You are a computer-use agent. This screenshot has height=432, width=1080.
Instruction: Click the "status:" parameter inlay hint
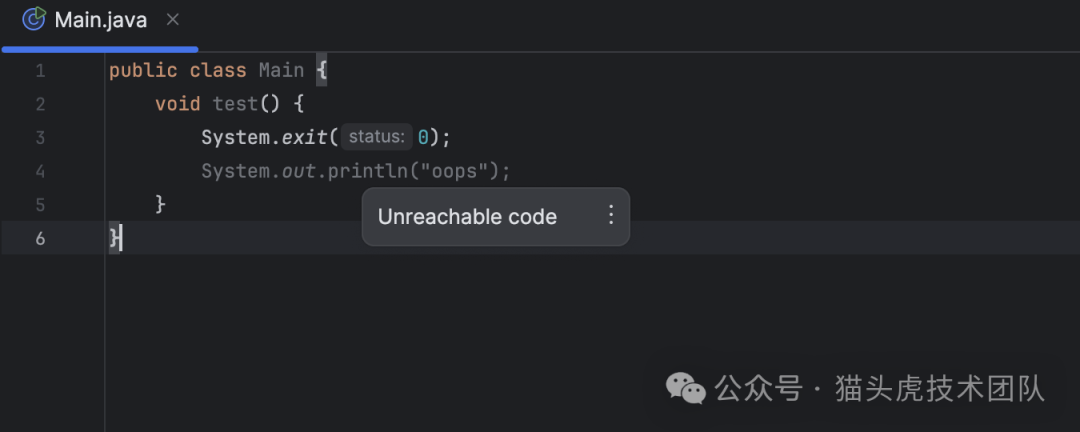[376, 137]
